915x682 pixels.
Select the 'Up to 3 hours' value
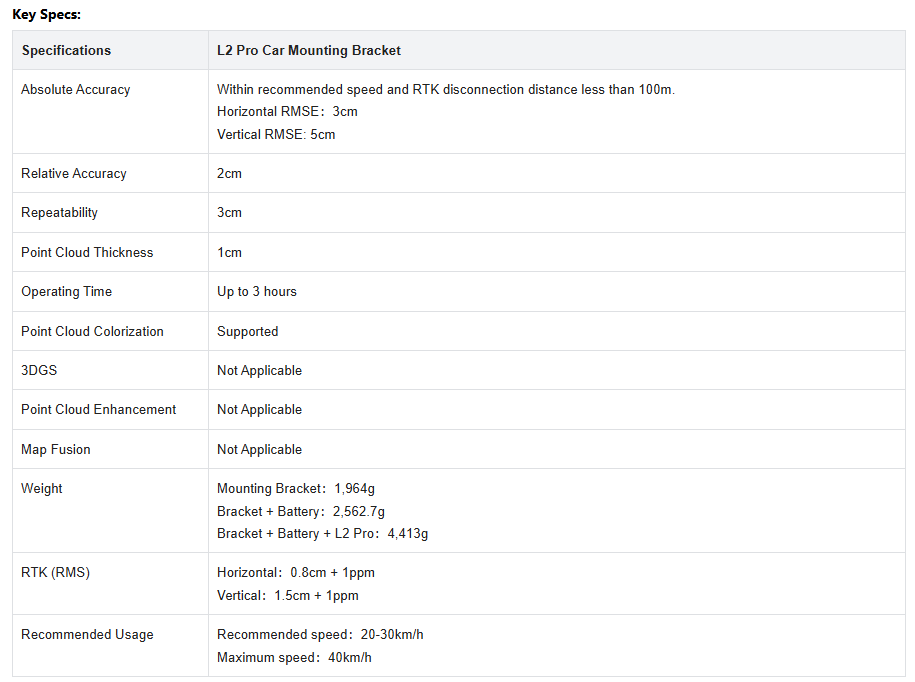257,292
